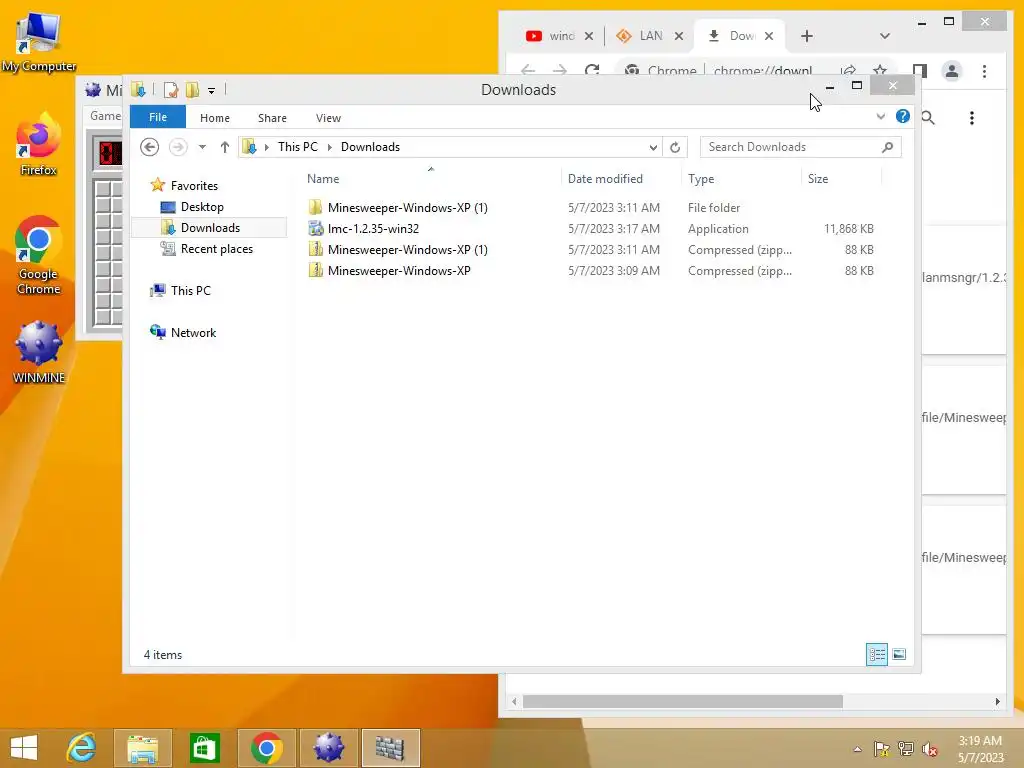Image resolution: width=1024 pixels, height=768 pixels.
Task: Open the File ribbon tab
Action: coord(158,117)
